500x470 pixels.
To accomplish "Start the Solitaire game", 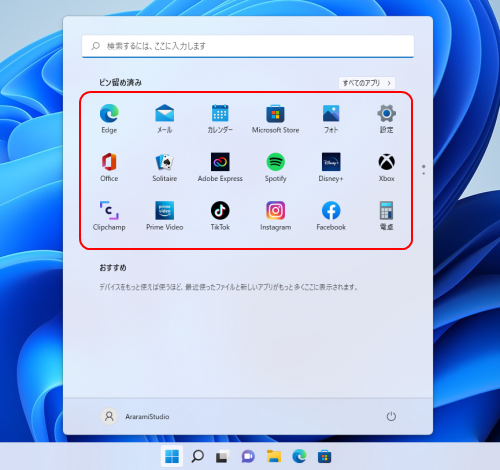I will [x=165, y=167].
